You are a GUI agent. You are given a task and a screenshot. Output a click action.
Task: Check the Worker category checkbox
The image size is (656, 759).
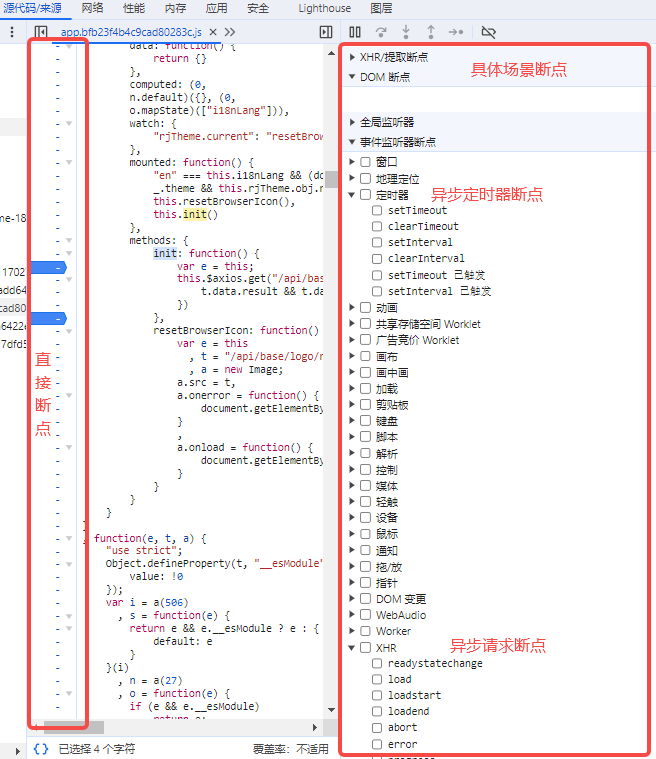(366, 631)
